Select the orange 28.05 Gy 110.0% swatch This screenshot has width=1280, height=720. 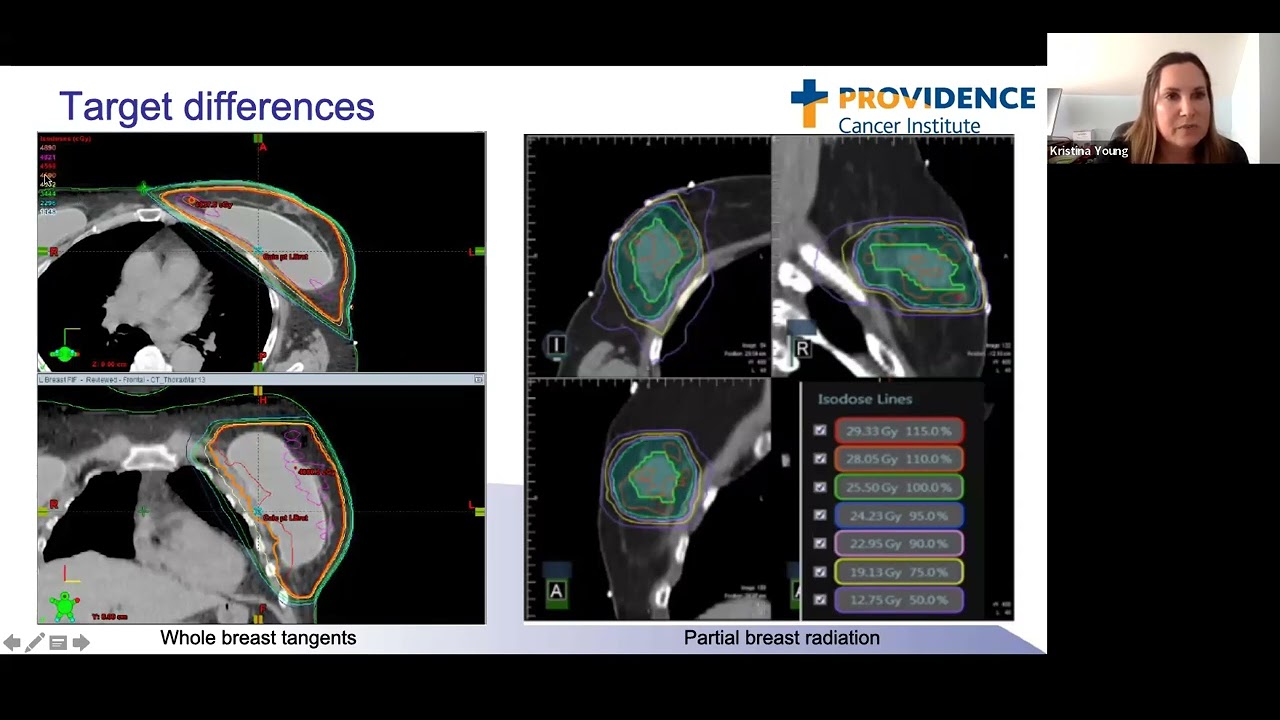pos(899,459)
